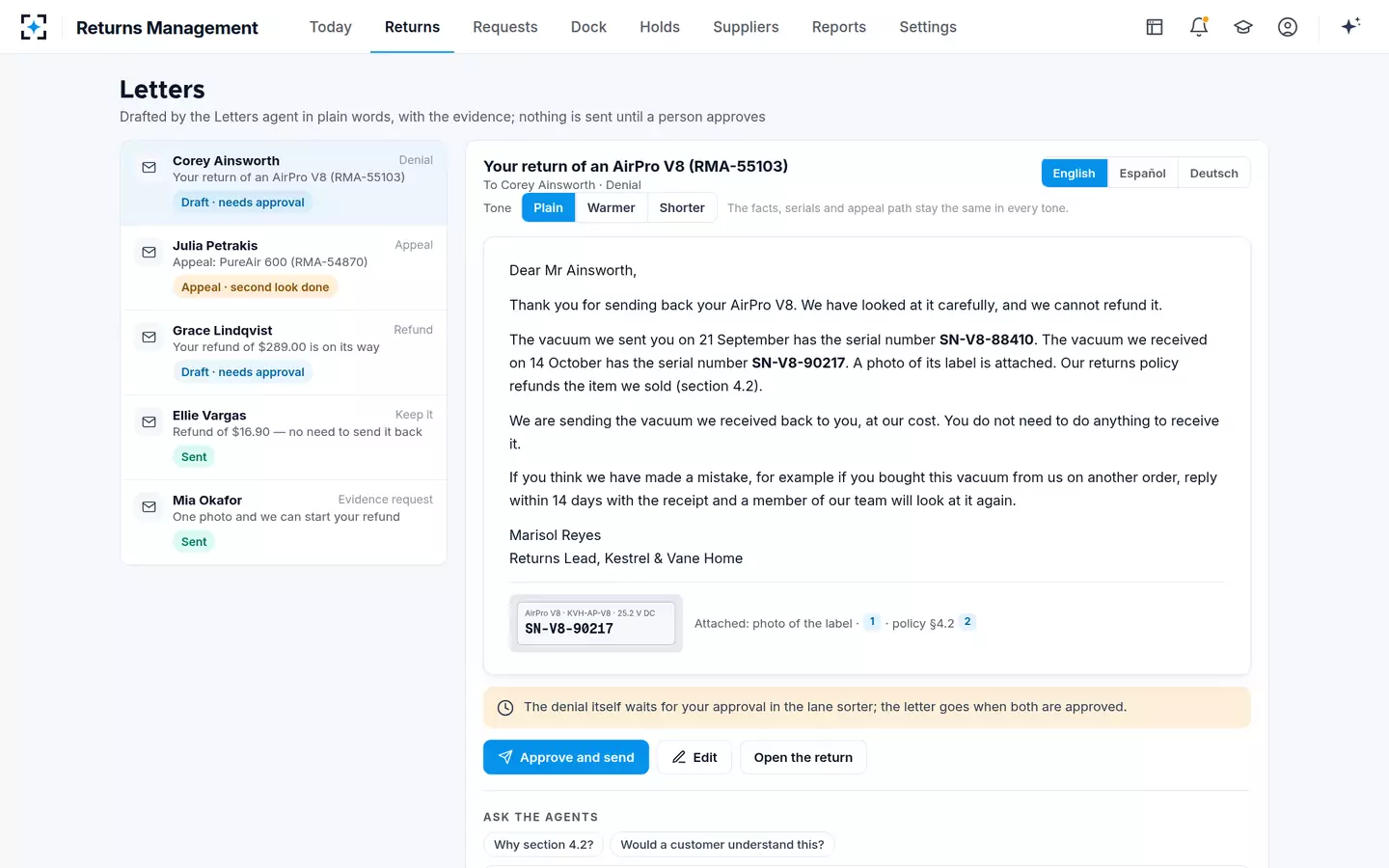This screenshot has width=1389, height=868.
Task: Click the envelope icon beside Grace Lindqvist
Action: click(x=149, y=338)
